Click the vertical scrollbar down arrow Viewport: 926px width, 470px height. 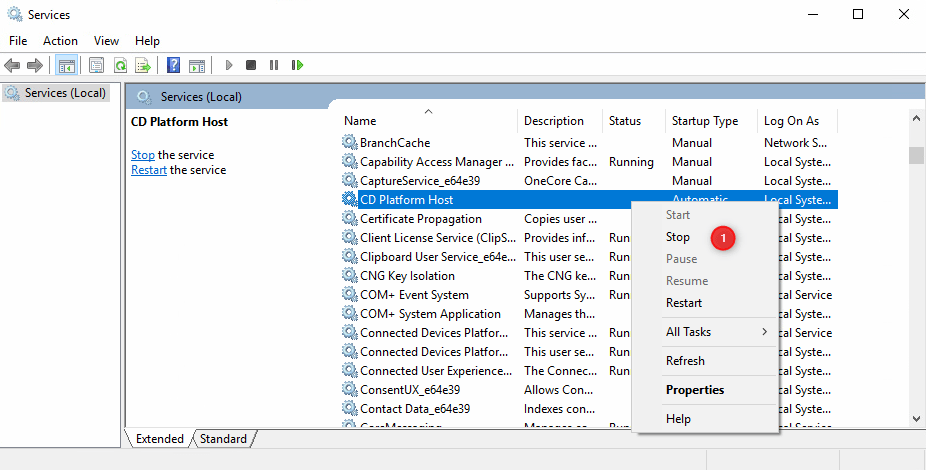pyautogui.click(x=916, y=420)
